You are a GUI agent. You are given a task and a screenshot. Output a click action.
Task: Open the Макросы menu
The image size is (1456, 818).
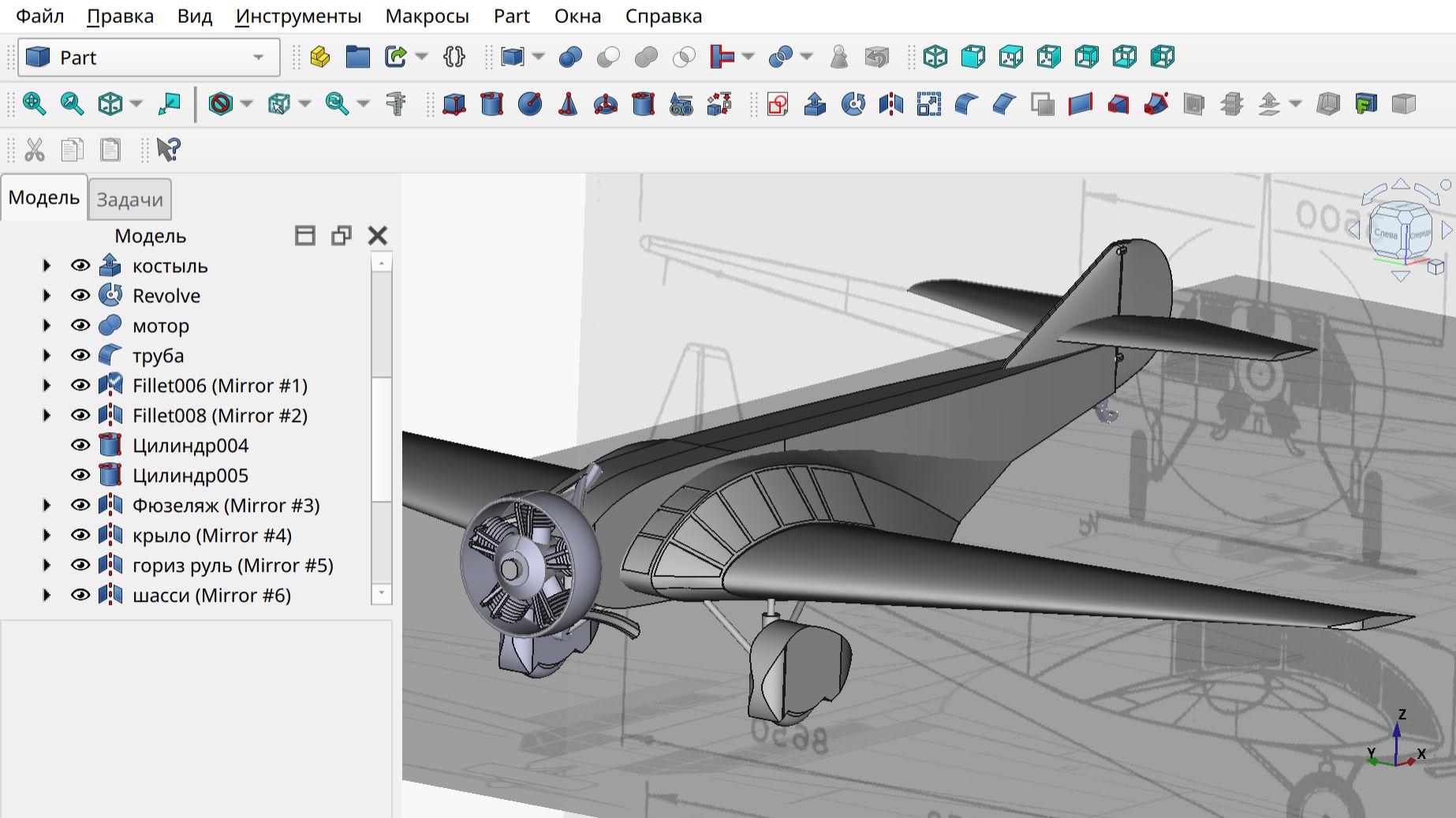427,17
